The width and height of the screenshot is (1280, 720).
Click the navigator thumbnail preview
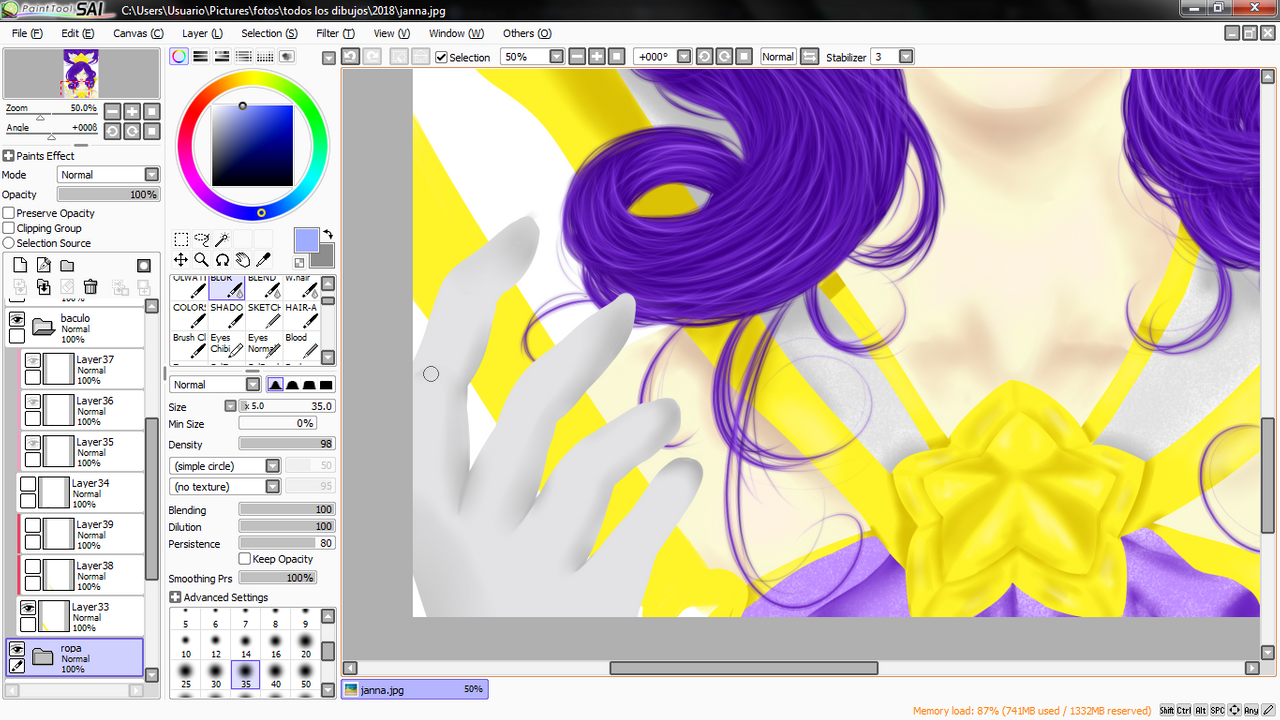(81, 74)
